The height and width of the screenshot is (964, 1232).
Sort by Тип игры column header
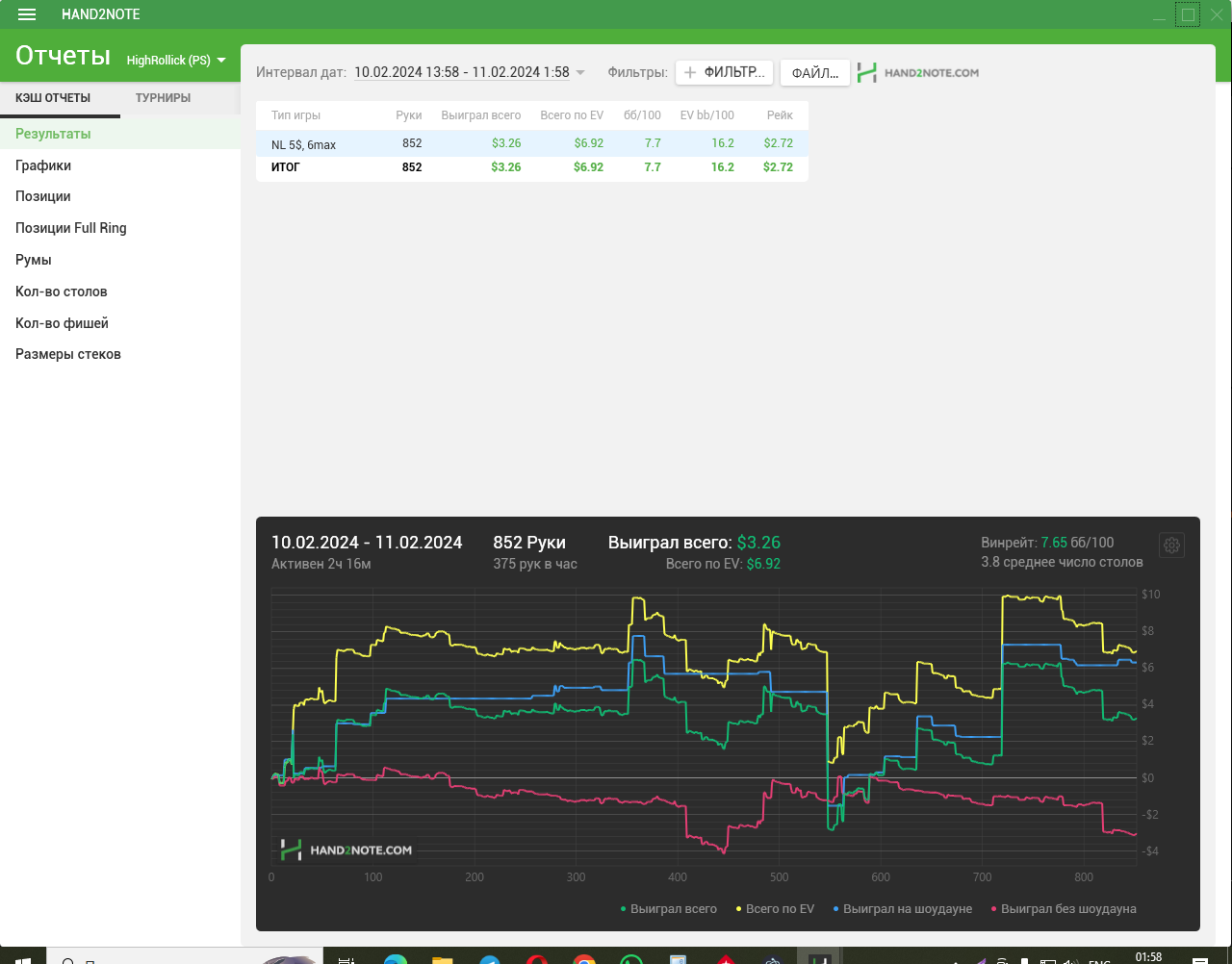tap(295, 115)
